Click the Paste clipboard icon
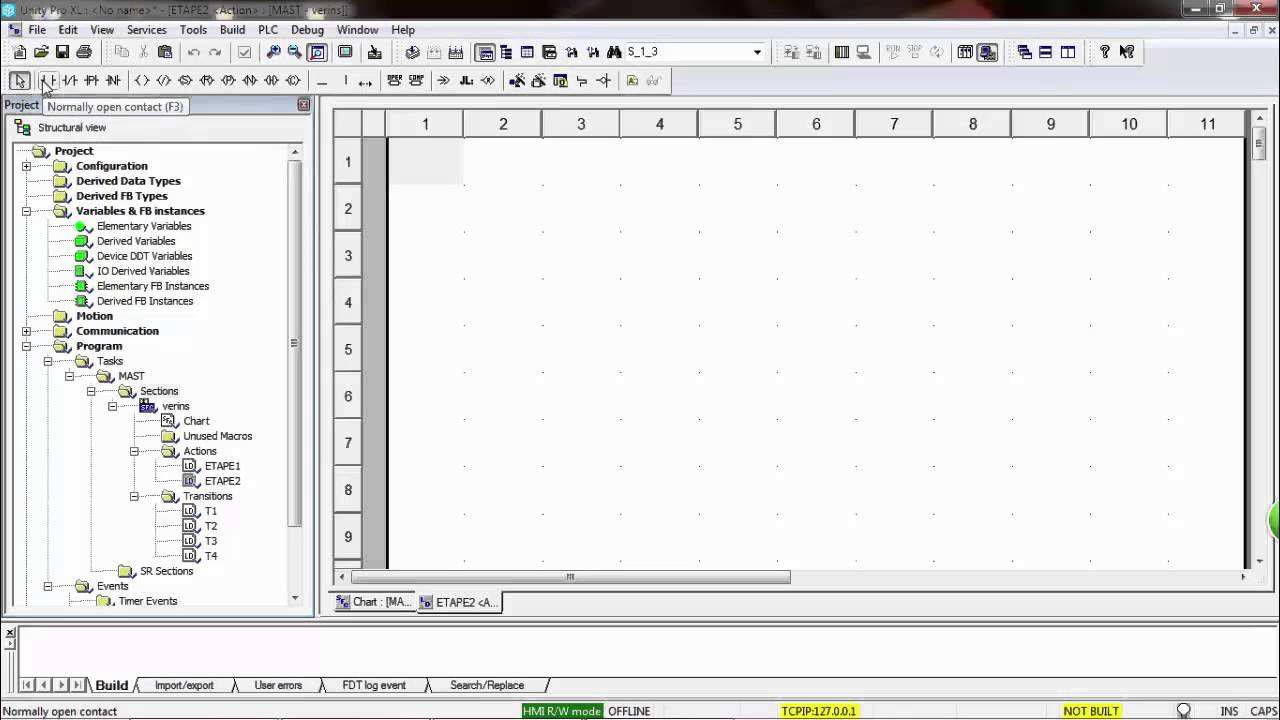 coord(165,52)
